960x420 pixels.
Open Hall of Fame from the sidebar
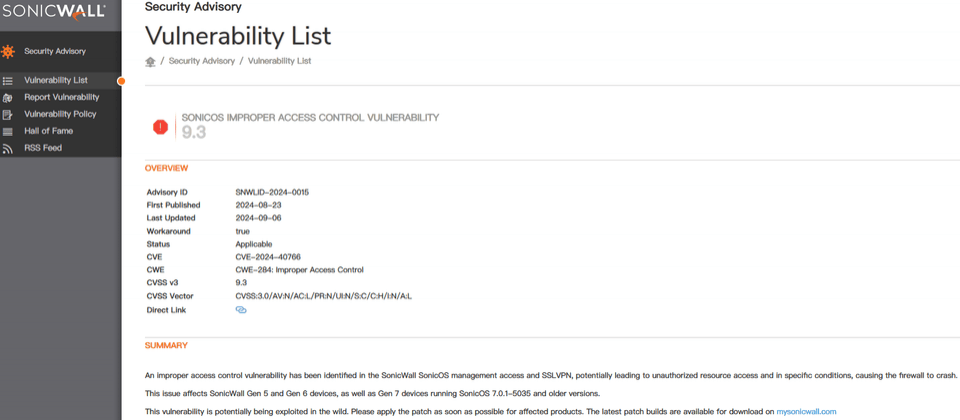tap(48, 131)
